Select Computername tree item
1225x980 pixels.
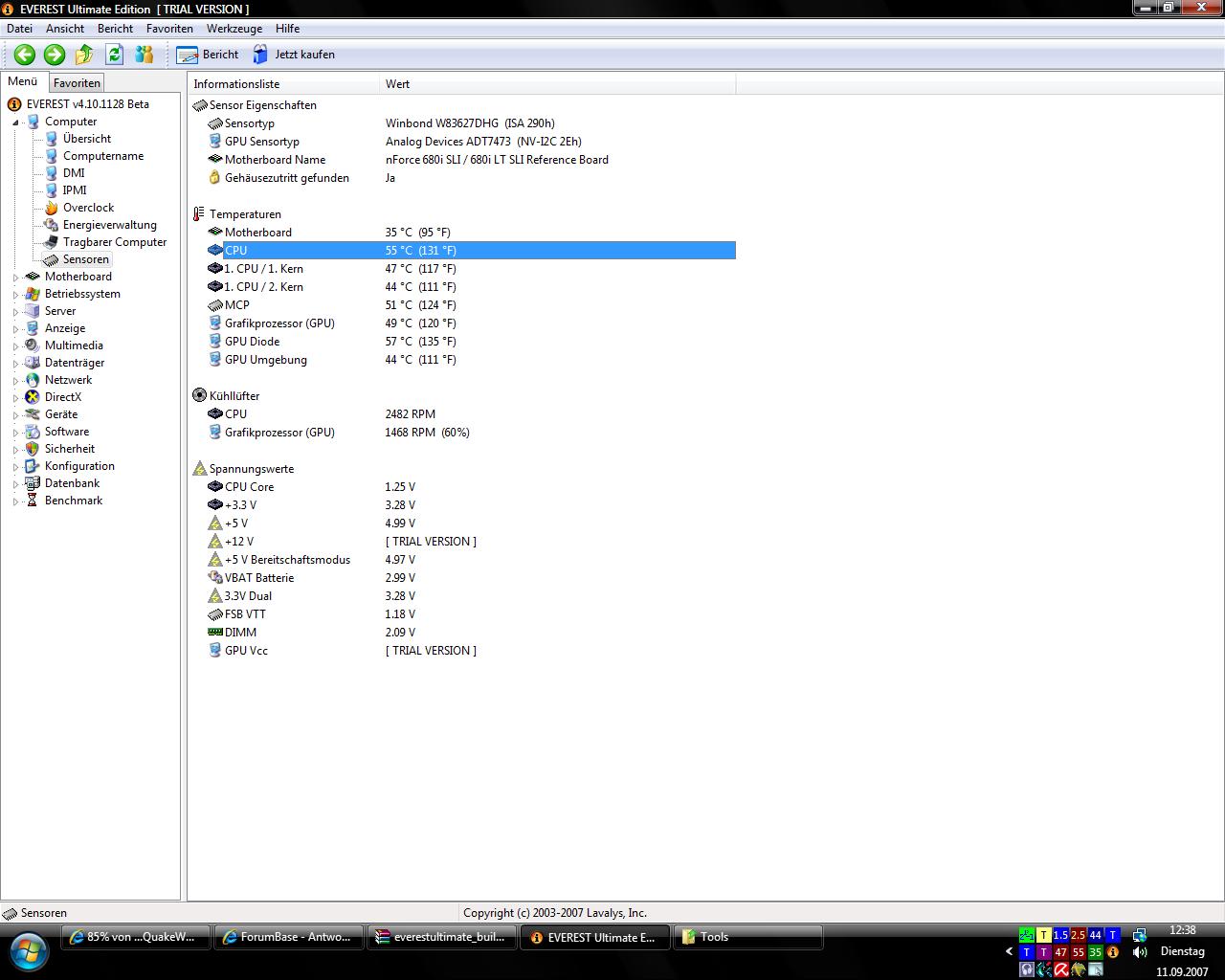pyautogui.click(x=103, y=156)
